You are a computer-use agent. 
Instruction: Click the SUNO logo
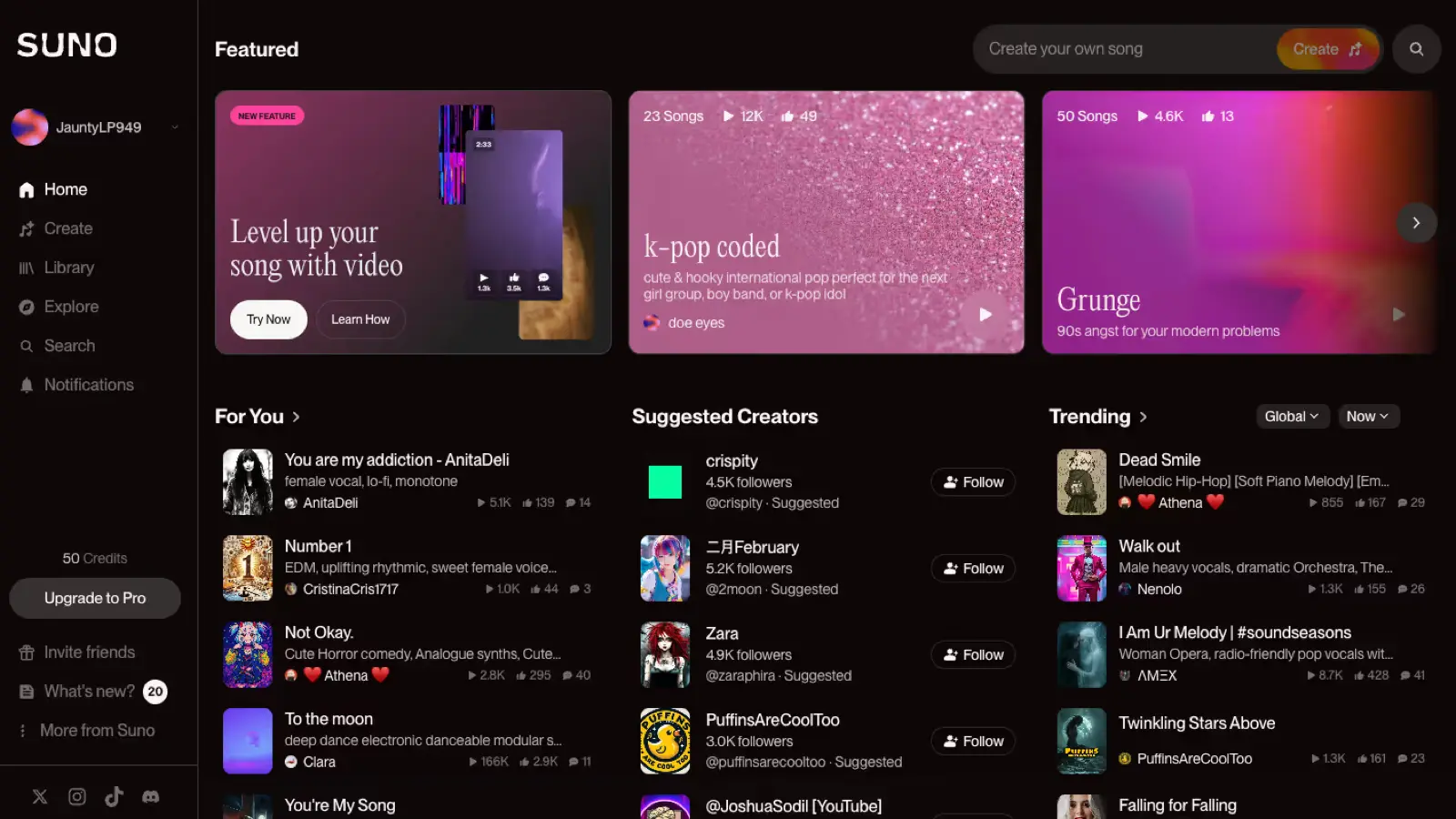(66, 45)
